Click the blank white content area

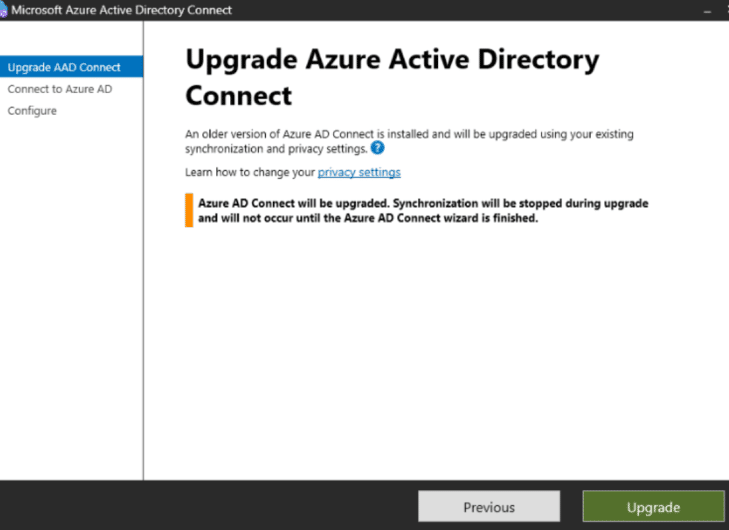(437, 353)
